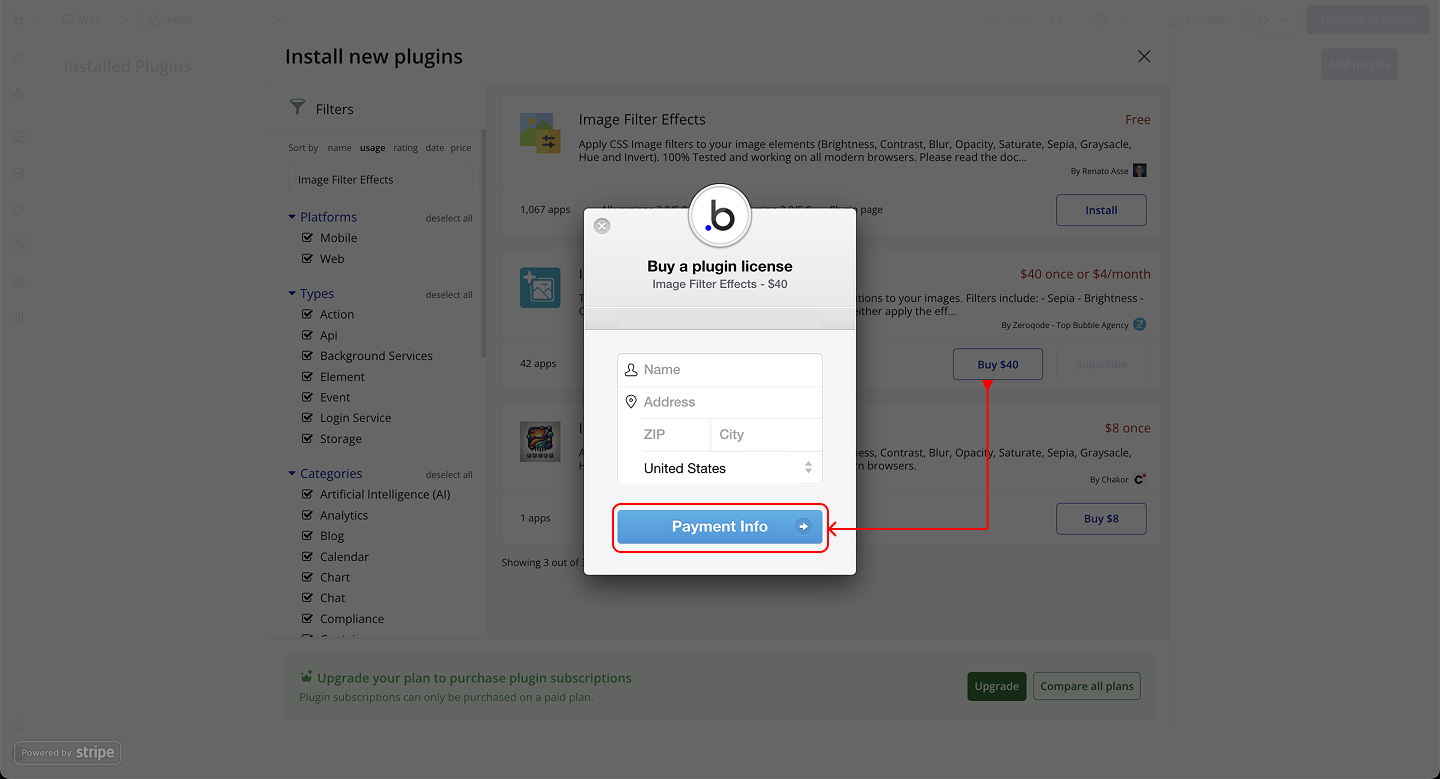This screenshot has height=779, width=1440.
Task: Open the free Image Filter Effects plugin icon
Action: pos(540,133)
